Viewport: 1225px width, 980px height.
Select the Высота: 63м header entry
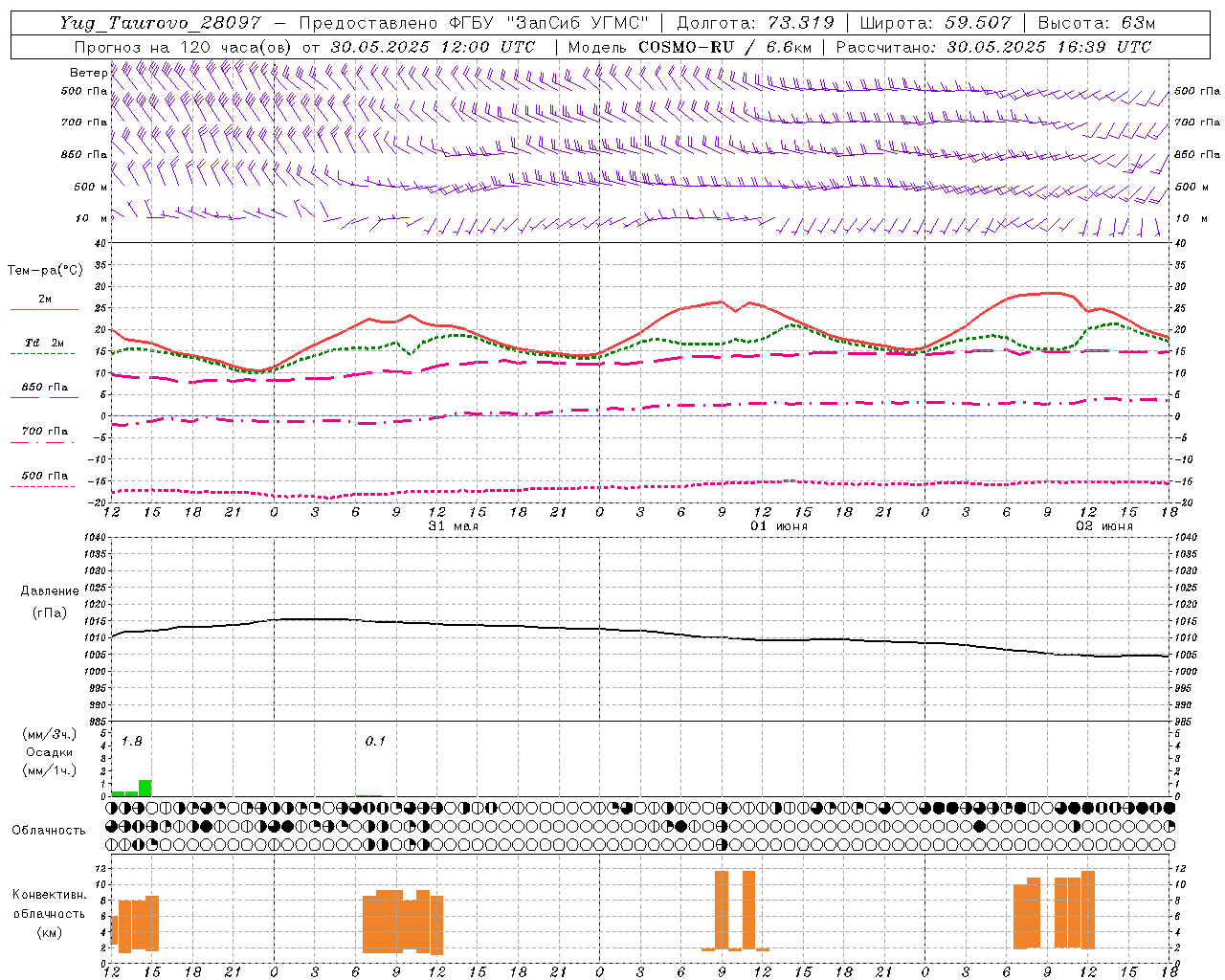pos(1098,23)
